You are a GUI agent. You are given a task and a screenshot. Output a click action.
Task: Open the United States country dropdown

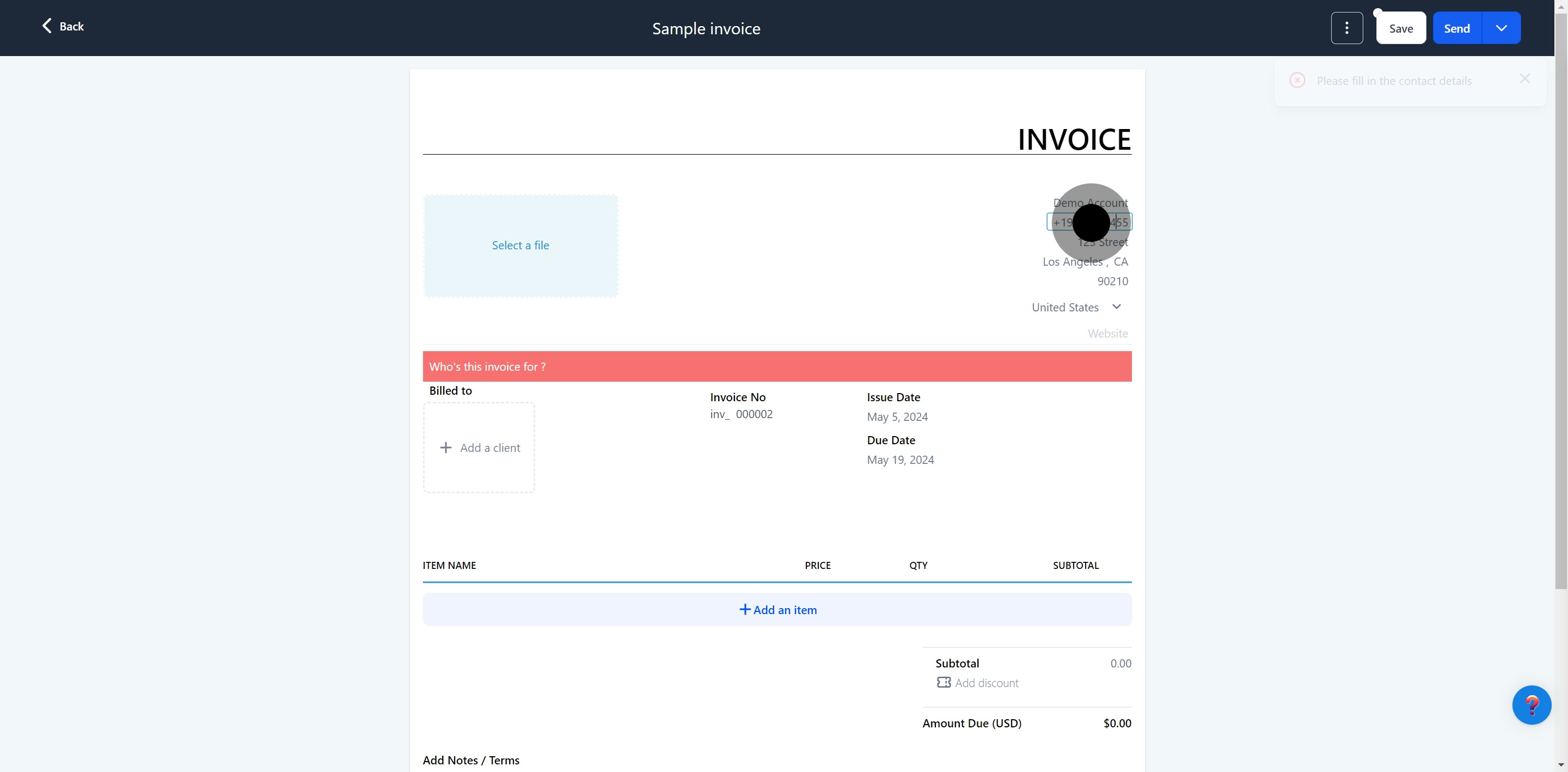(1076, 308)
